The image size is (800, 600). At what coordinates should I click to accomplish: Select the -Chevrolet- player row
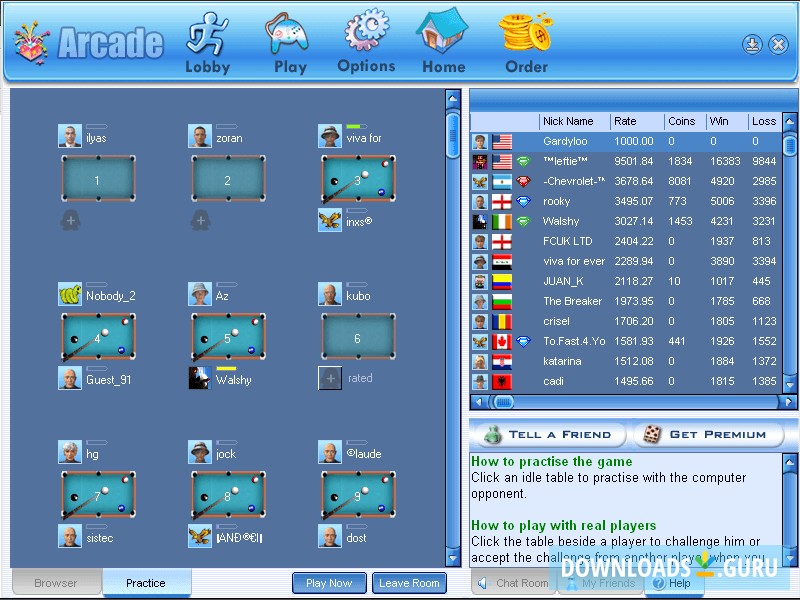(x=626, y=181)
